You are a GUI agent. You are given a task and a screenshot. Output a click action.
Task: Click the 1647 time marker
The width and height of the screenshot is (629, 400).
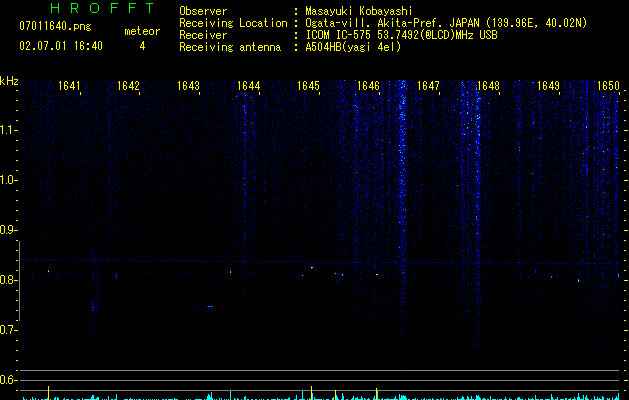(428, 86)
